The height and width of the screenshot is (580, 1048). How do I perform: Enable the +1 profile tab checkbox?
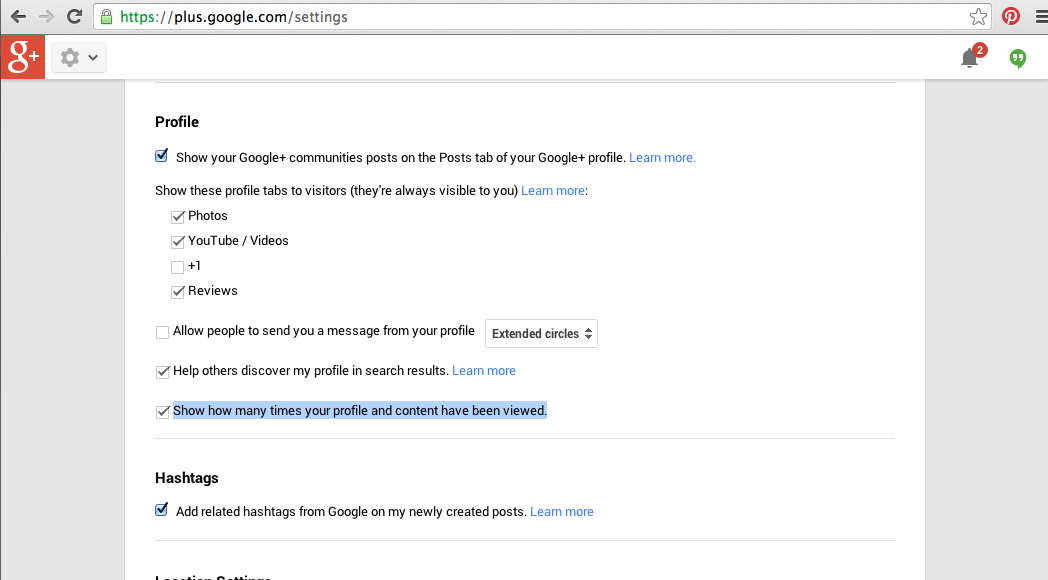[177, 266]
